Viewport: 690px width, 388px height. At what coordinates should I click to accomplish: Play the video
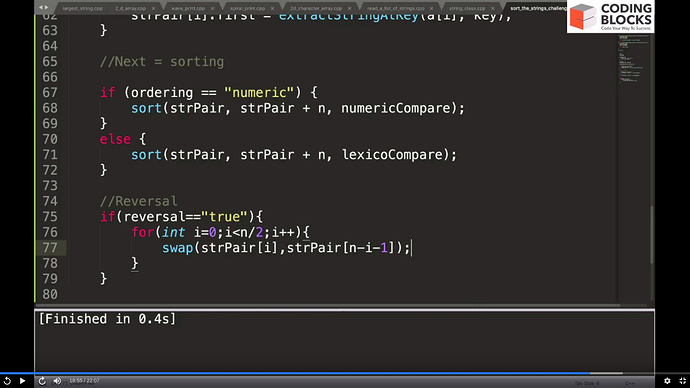point(22,381)
